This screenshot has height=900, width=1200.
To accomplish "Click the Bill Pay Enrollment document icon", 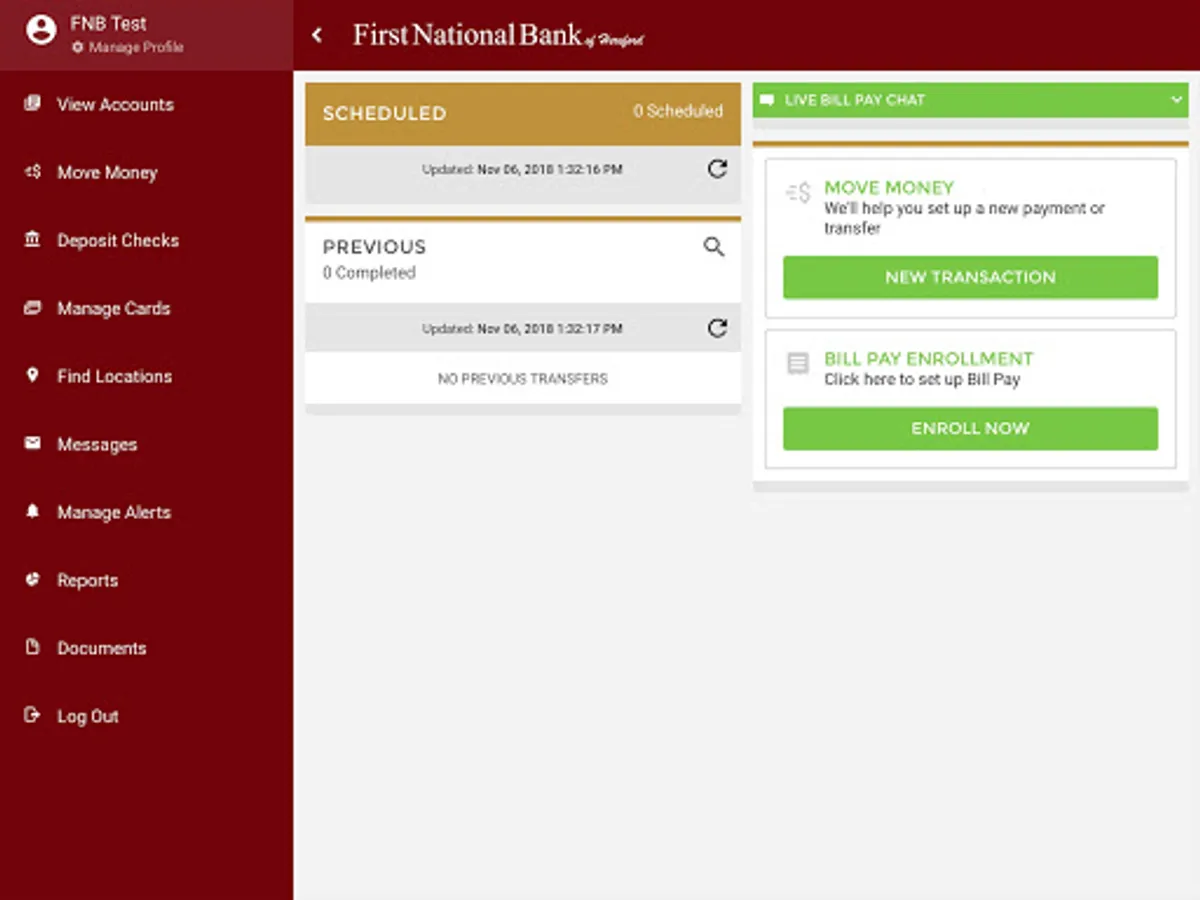I will pos(798,363).
